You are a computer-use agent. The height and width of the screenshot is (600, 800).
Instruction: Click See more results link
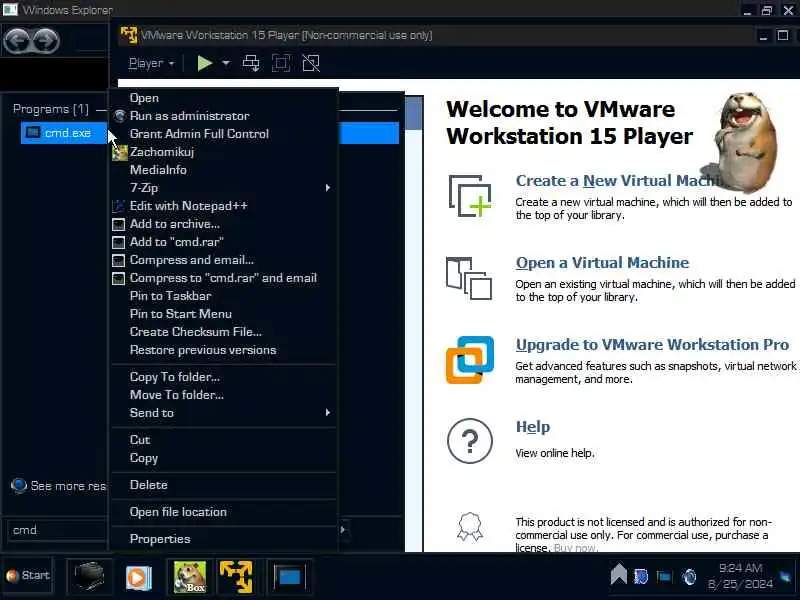(x=58, y=486)
